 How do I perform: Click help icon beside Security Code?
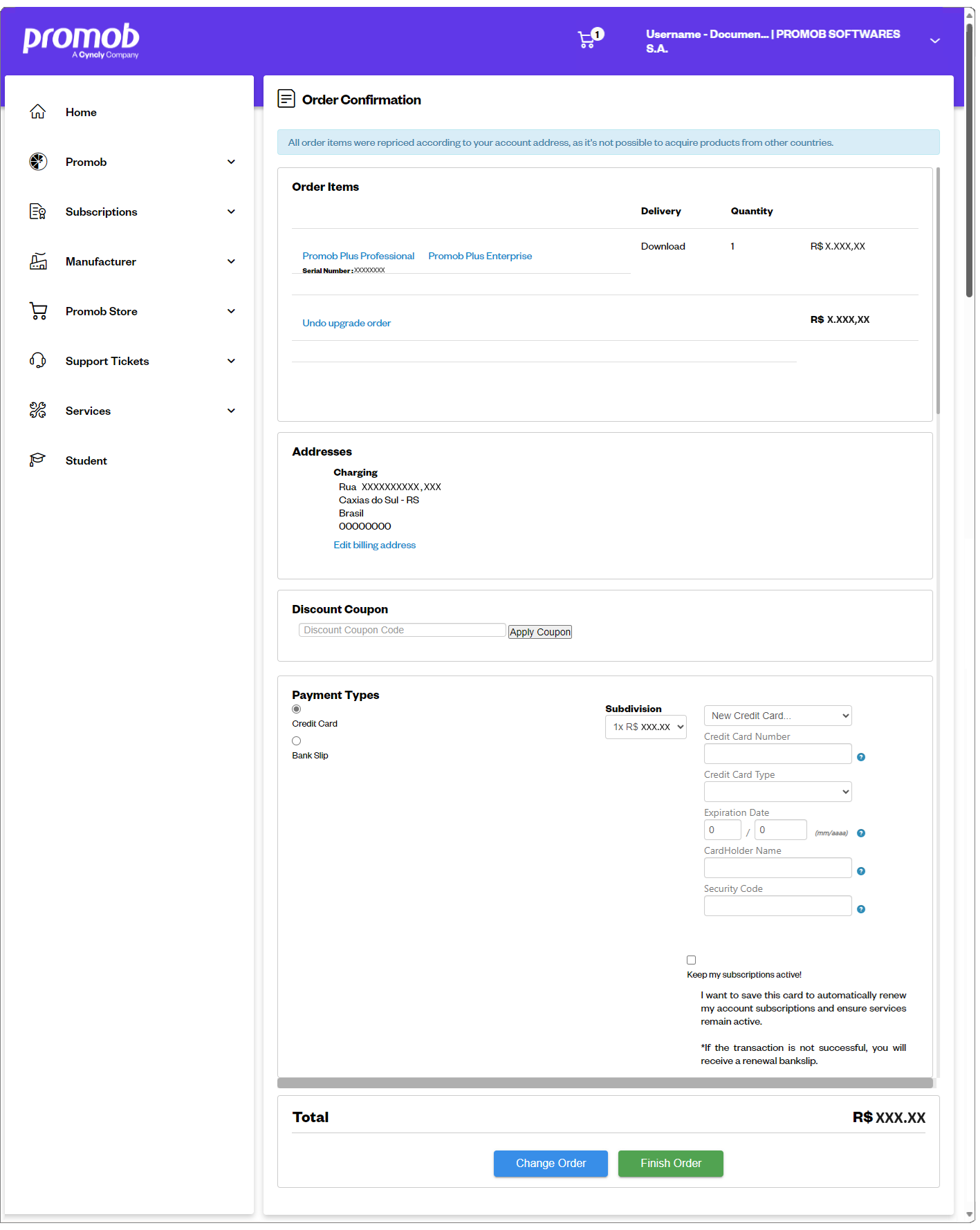861,909
